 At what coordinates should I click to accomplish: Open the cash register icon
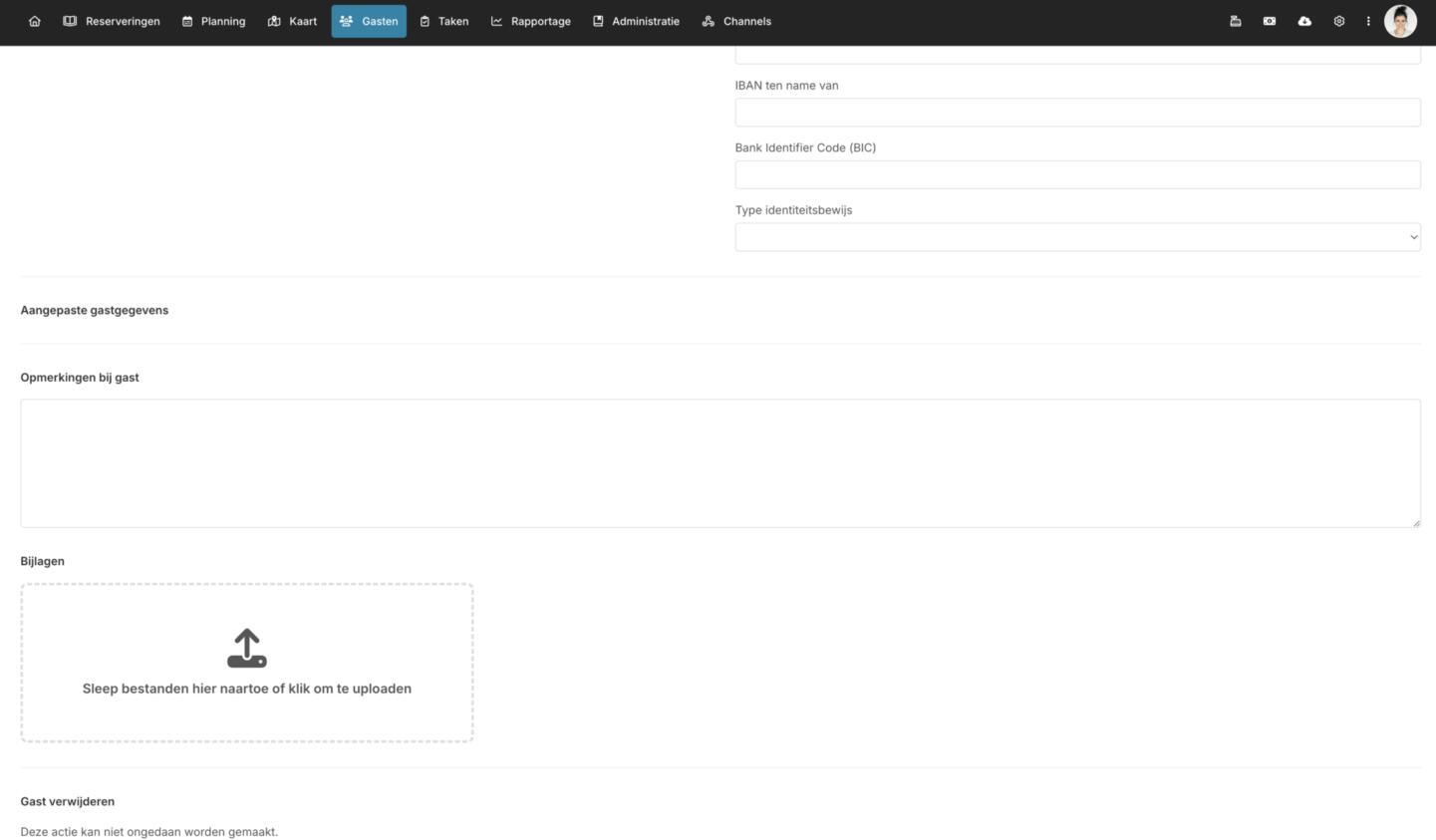tap(1236, 21)
